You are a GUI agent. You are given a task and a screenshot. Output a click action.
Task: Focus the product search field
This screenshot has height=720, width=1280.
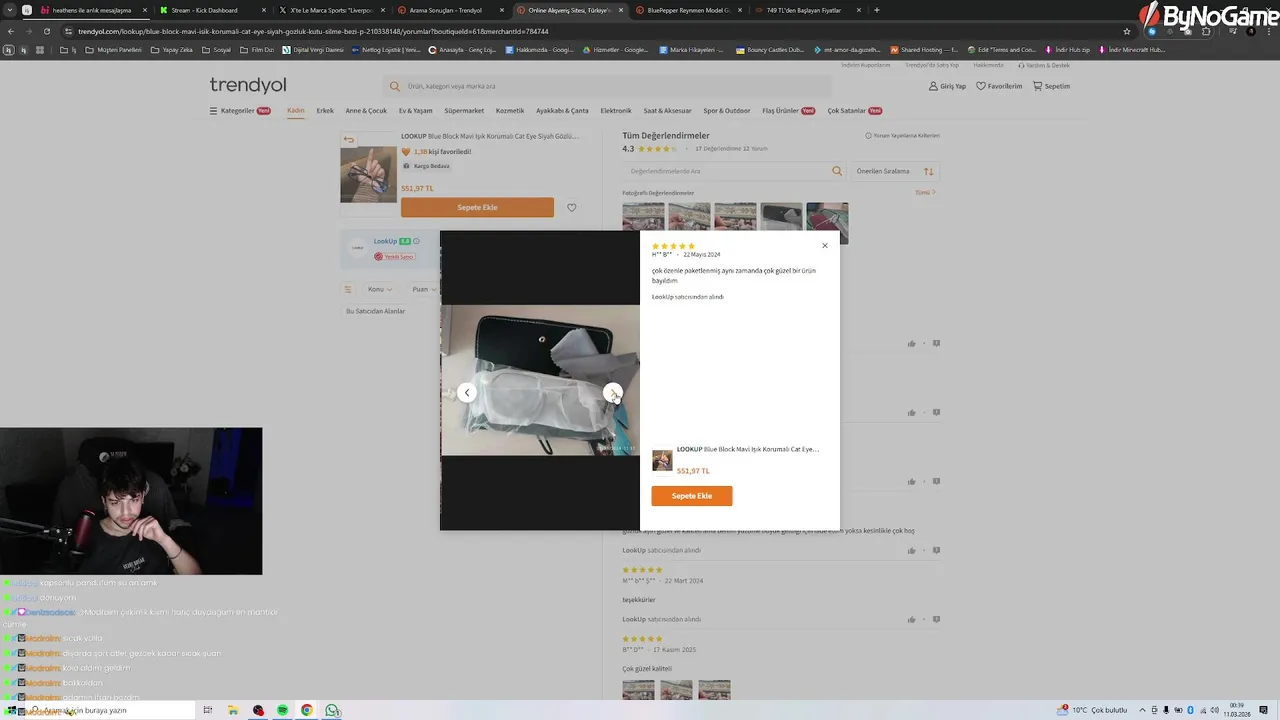pyautogui.click(x=610, y=86)
